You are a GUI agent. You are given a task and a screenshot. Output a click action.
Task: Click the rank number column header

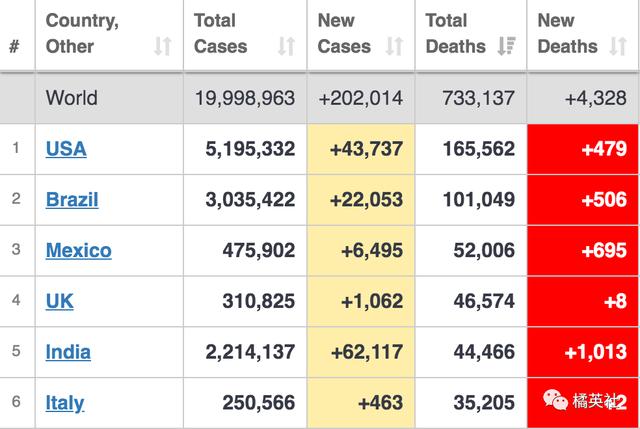15,46
